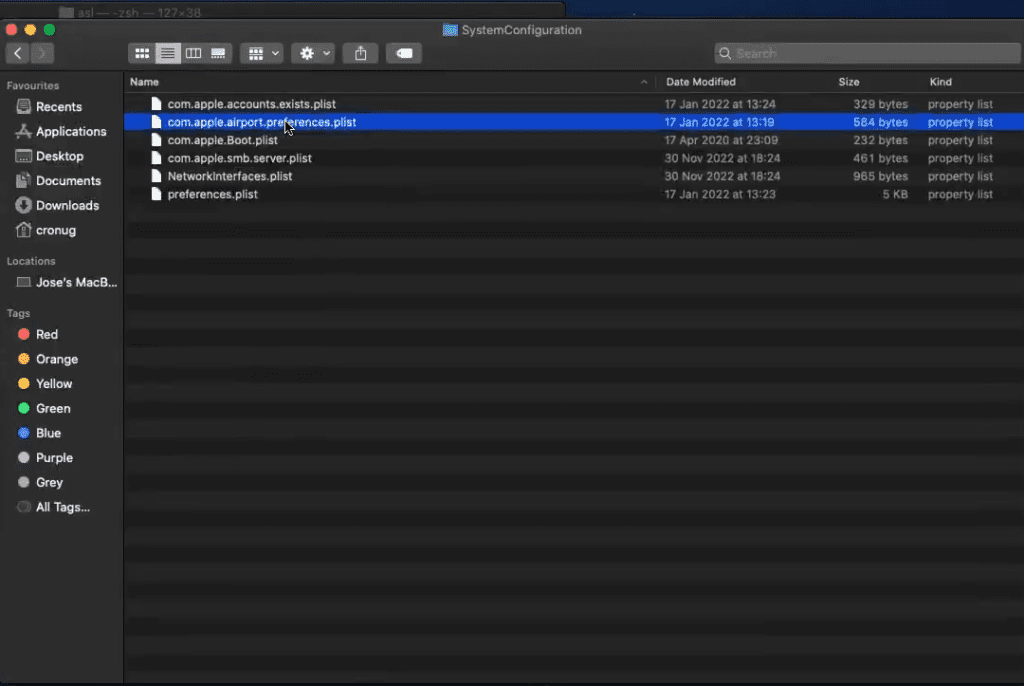The image size is (1024, 686).
Task: Sort files by Date Modified column
Action: click(x=701, y=82)
